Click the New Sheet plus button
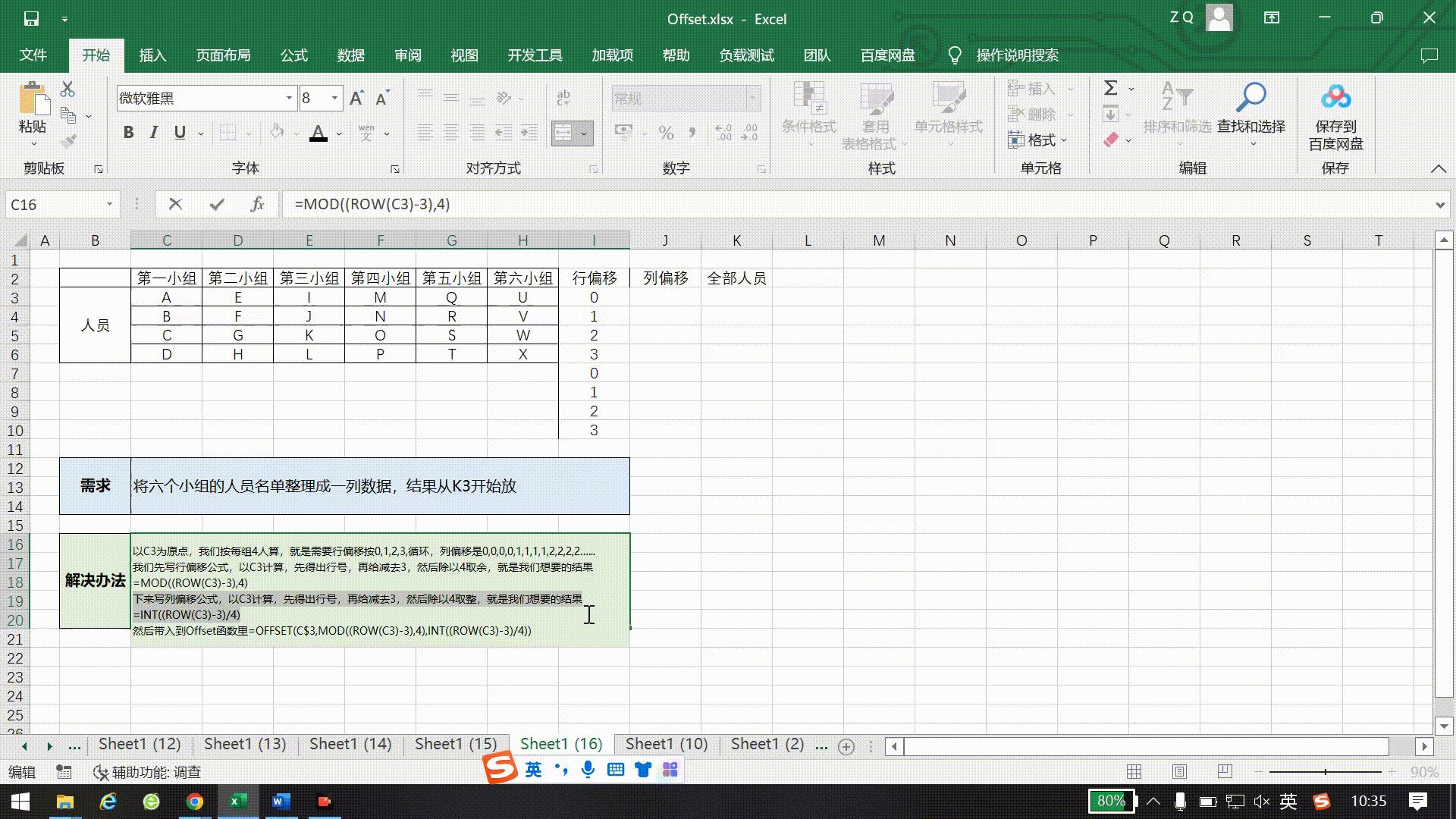Viewport: 1456px width, 819px height. click(x=846, y=746)
